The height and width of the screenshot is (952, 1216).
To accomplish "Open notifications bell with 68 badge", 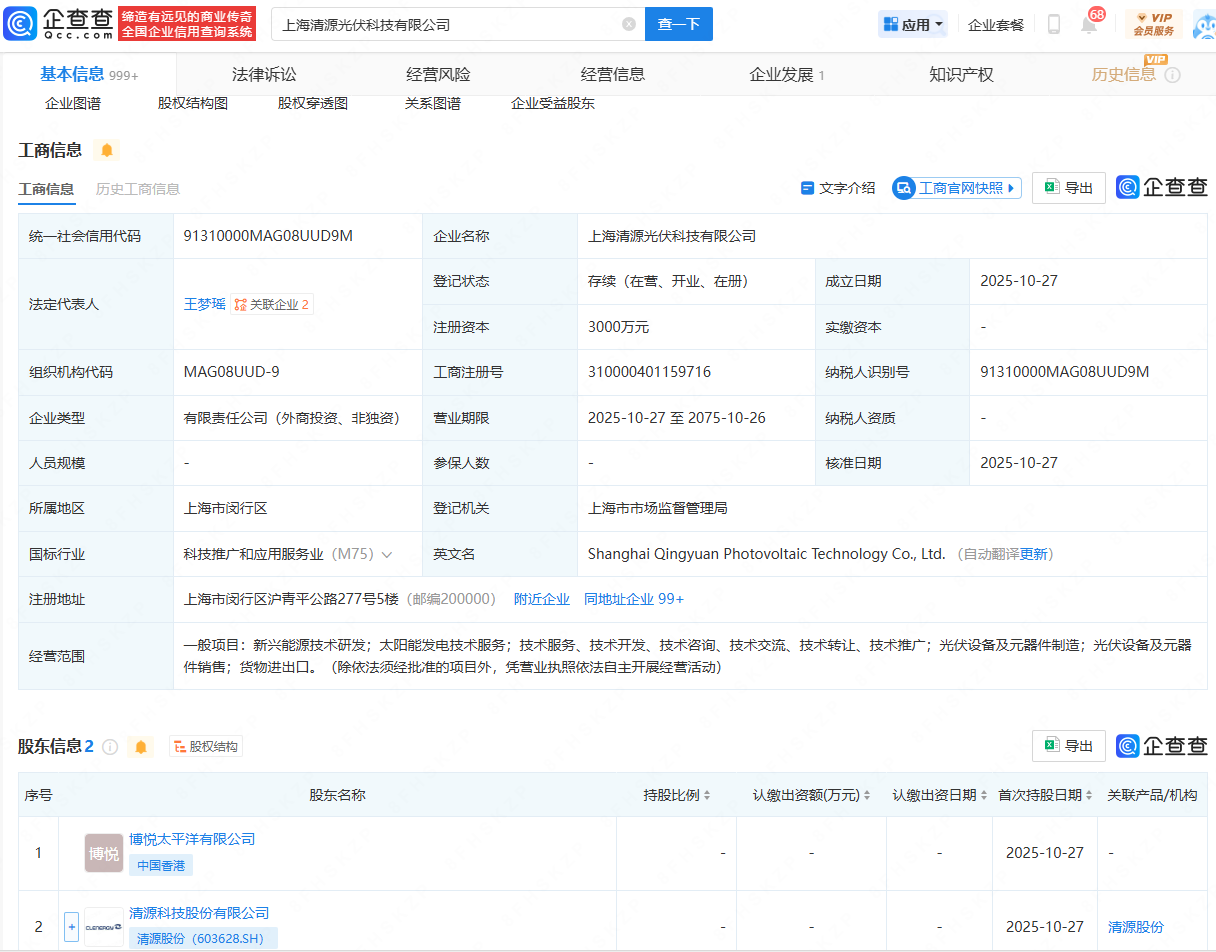I will tap(1089, 25).
